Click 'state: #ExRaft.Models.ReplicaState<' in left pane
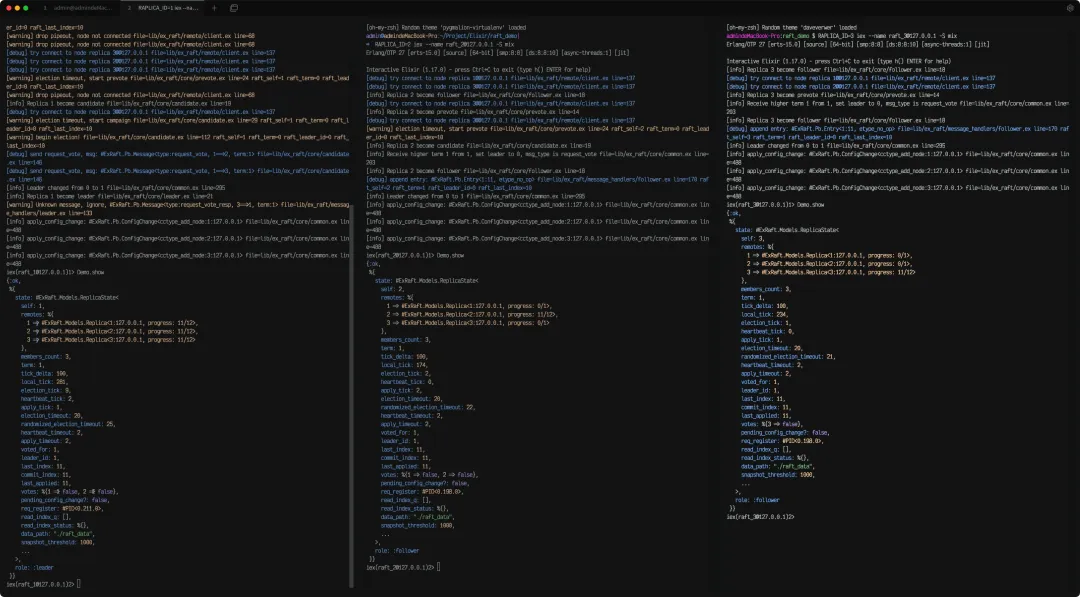Screen dimensions: 1080x597 67,297
